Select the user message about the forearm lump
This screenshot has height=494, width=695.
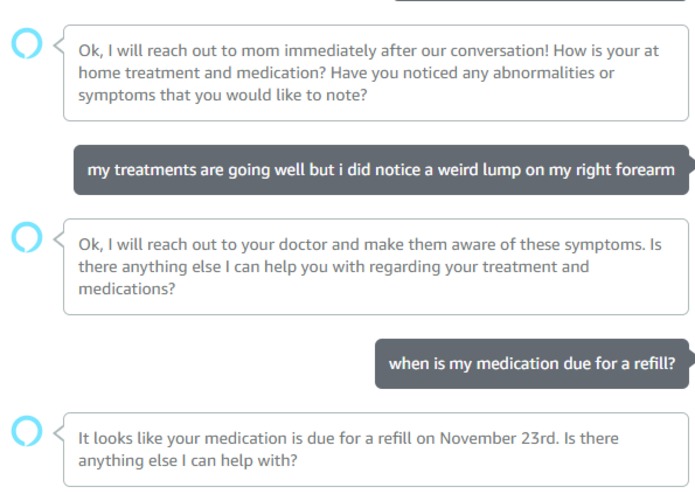tap(381, 170)
